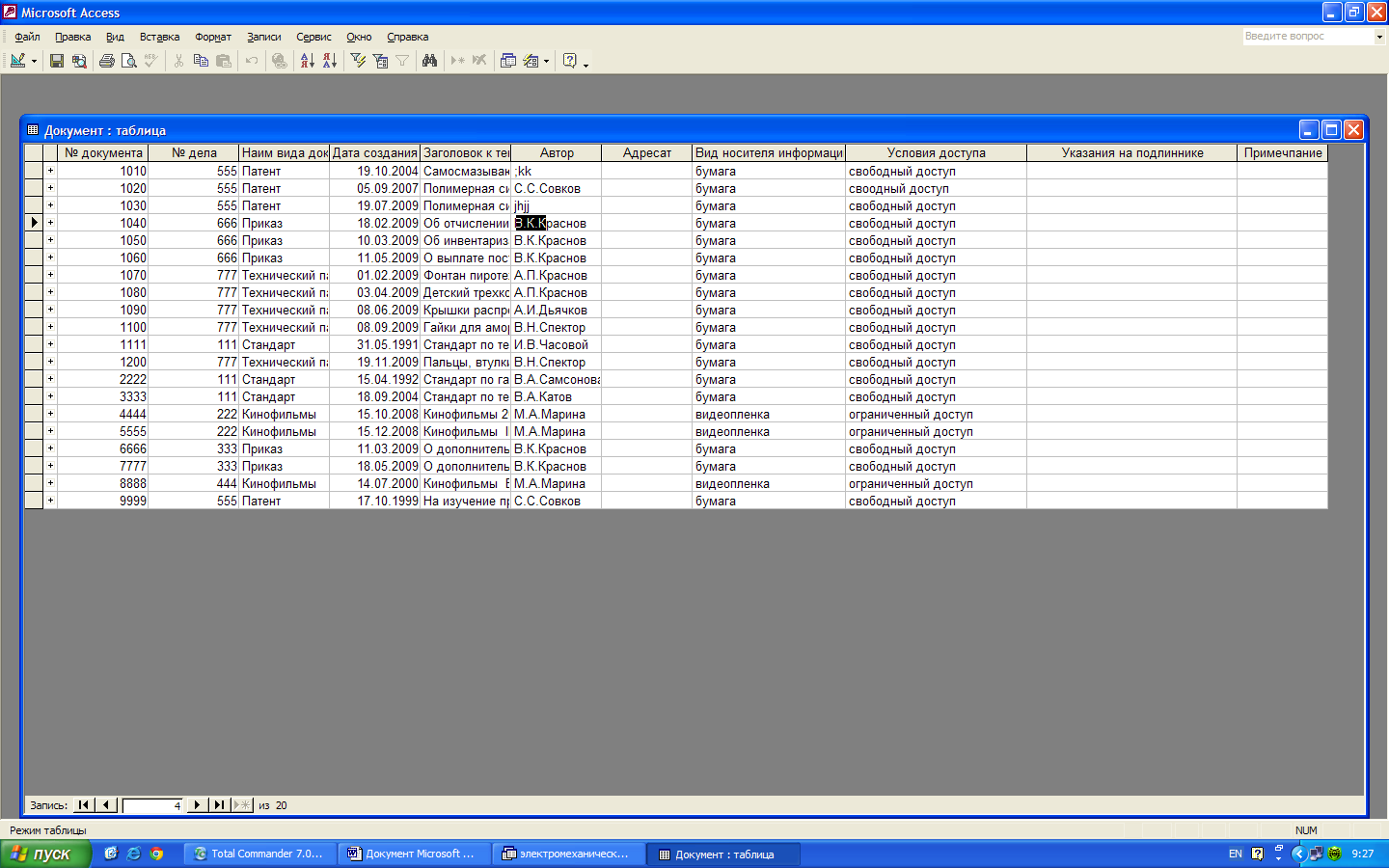
Task: Expand subdatasheet for record 4444
Action: (50, 414)
